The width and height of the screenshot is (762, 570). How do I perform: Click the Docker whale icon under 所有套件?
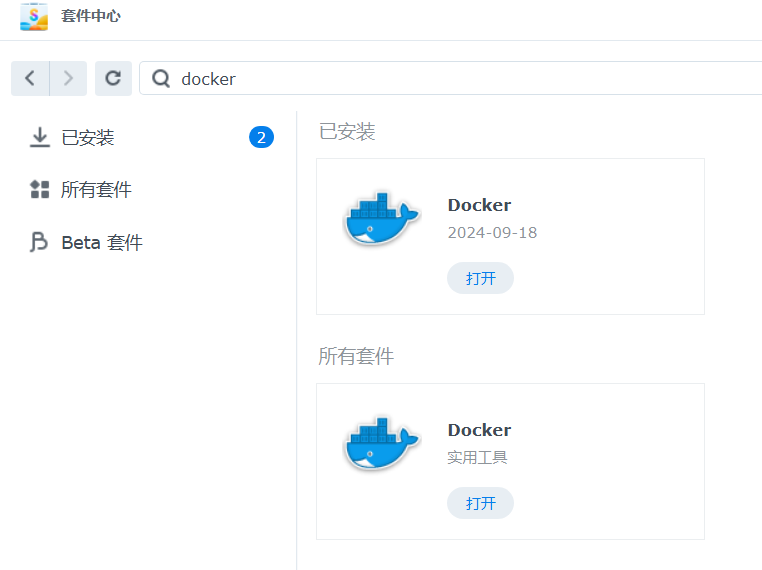pos(381,443)
